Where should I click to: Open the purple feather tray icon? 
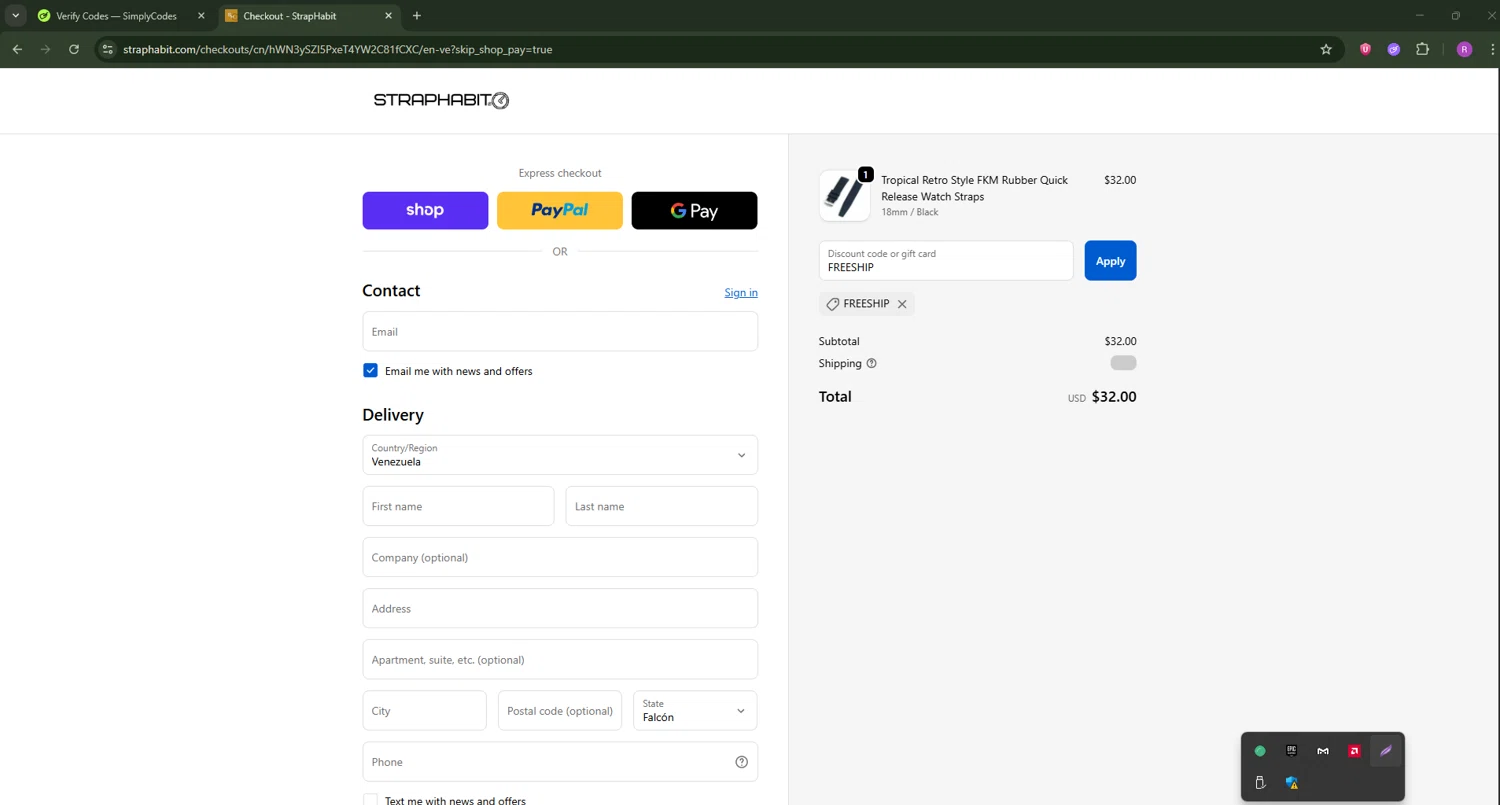tap(1386, 751)
